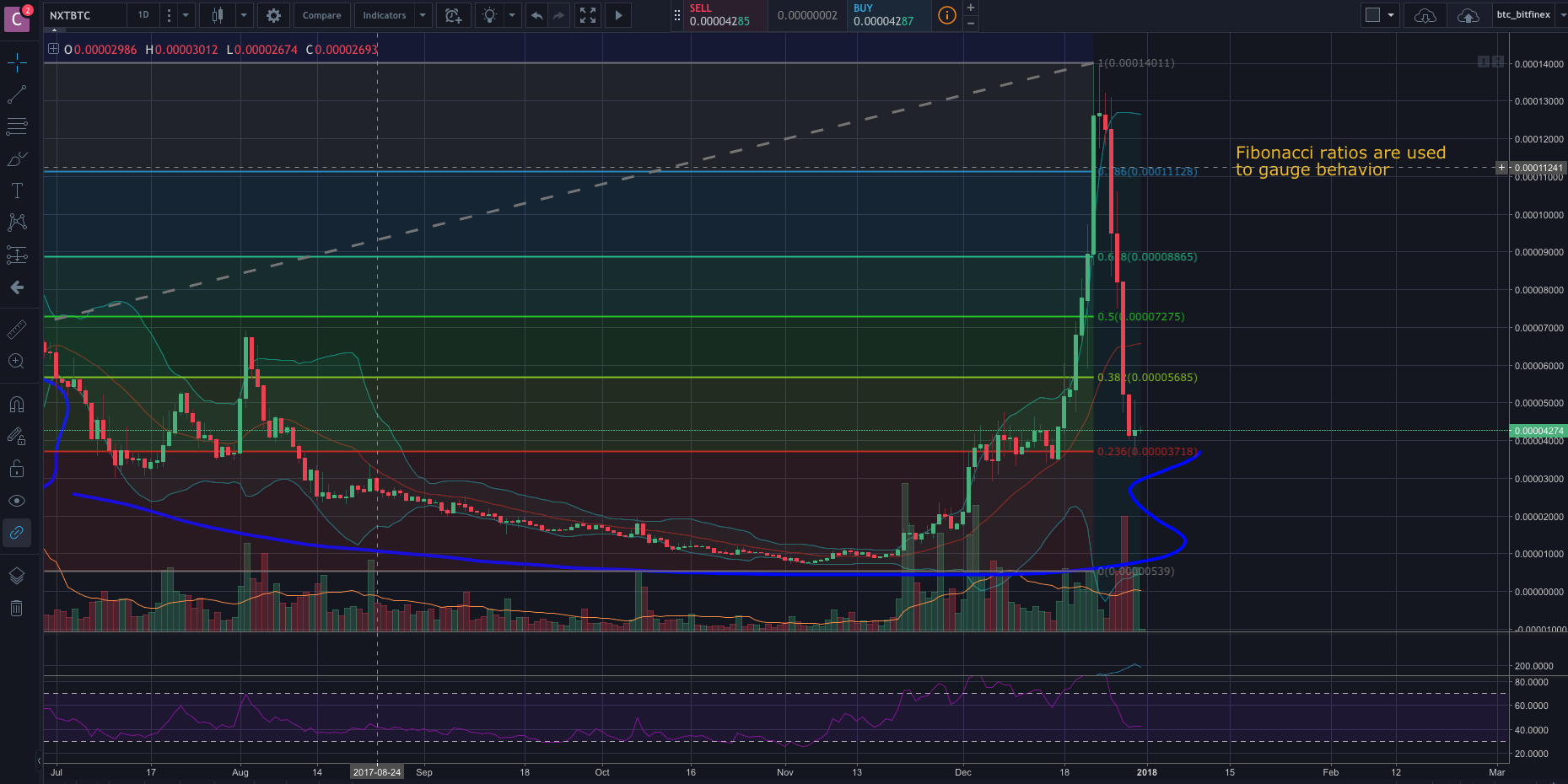Click the current price label 0.00004274
The image size is (1568, 784).
[1538, 431]
